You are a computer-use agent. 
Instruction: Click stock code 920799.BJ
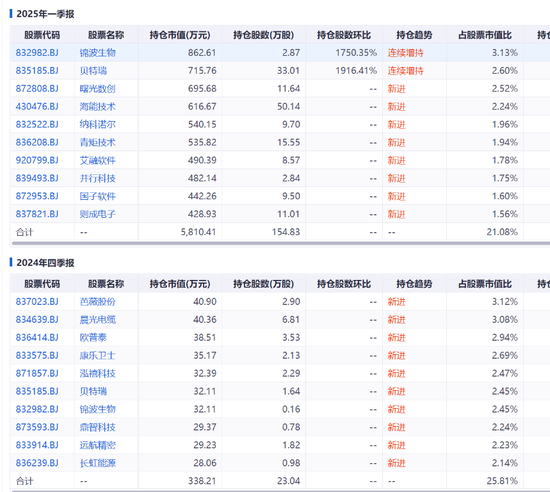[37, 160]
